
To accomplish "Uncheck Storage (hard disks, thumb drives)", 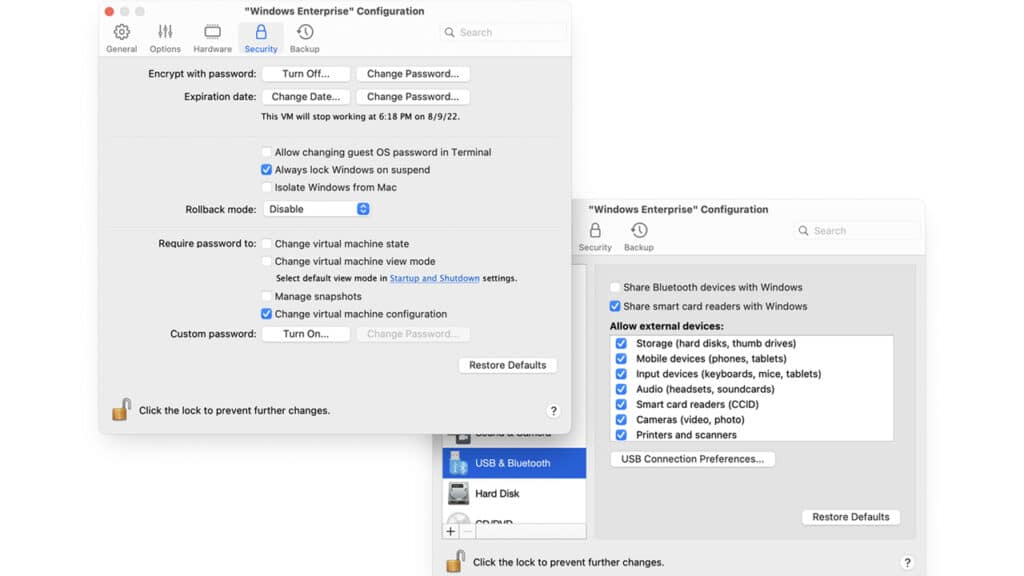I will click(621, 344).
